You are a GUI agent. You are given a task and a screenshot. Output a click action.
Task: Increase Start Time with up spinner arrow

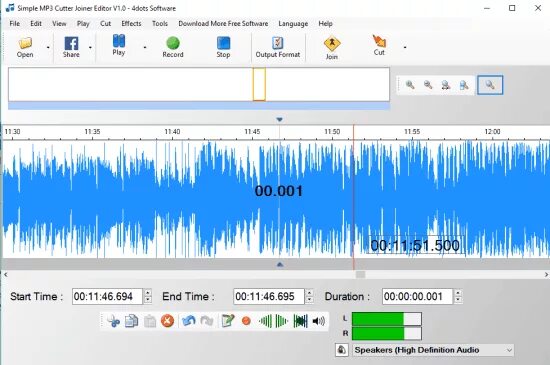click(148, 293)
